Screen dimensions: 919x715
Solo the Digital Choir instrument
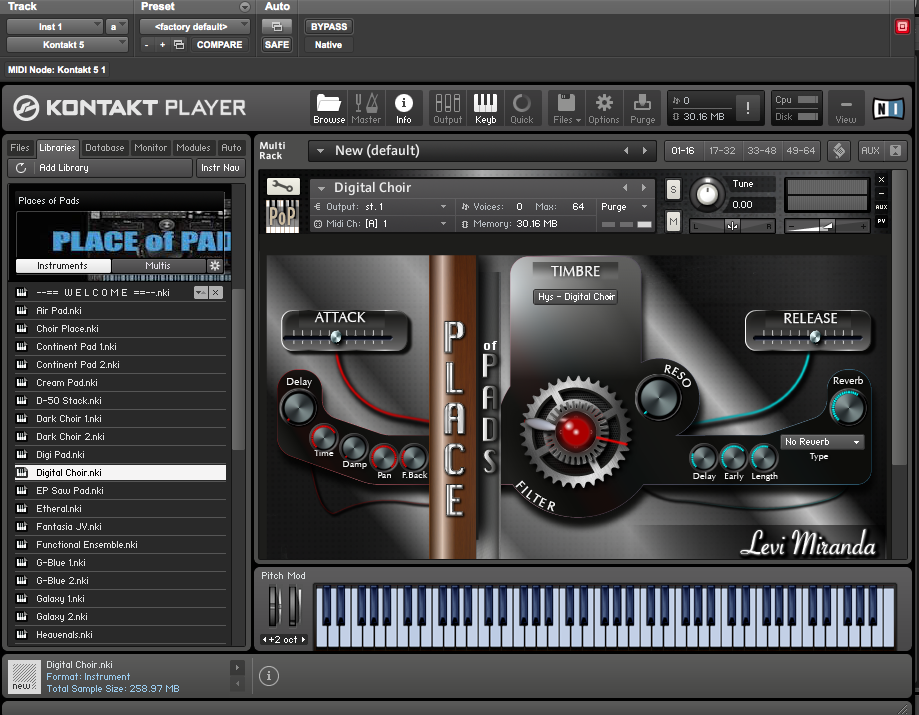click(x=673, y=189)
